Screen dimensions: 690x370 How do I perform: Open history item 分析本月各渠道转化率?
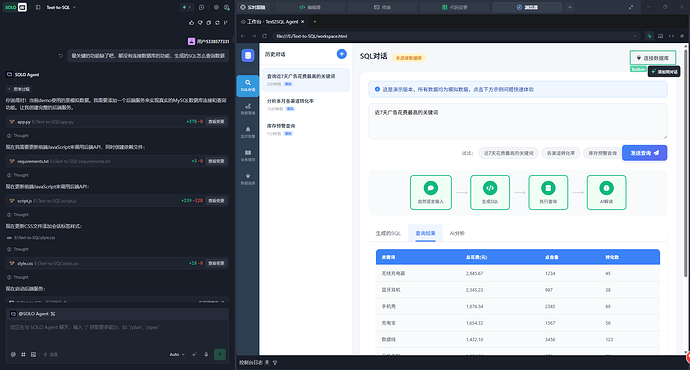tap(306, 104)
